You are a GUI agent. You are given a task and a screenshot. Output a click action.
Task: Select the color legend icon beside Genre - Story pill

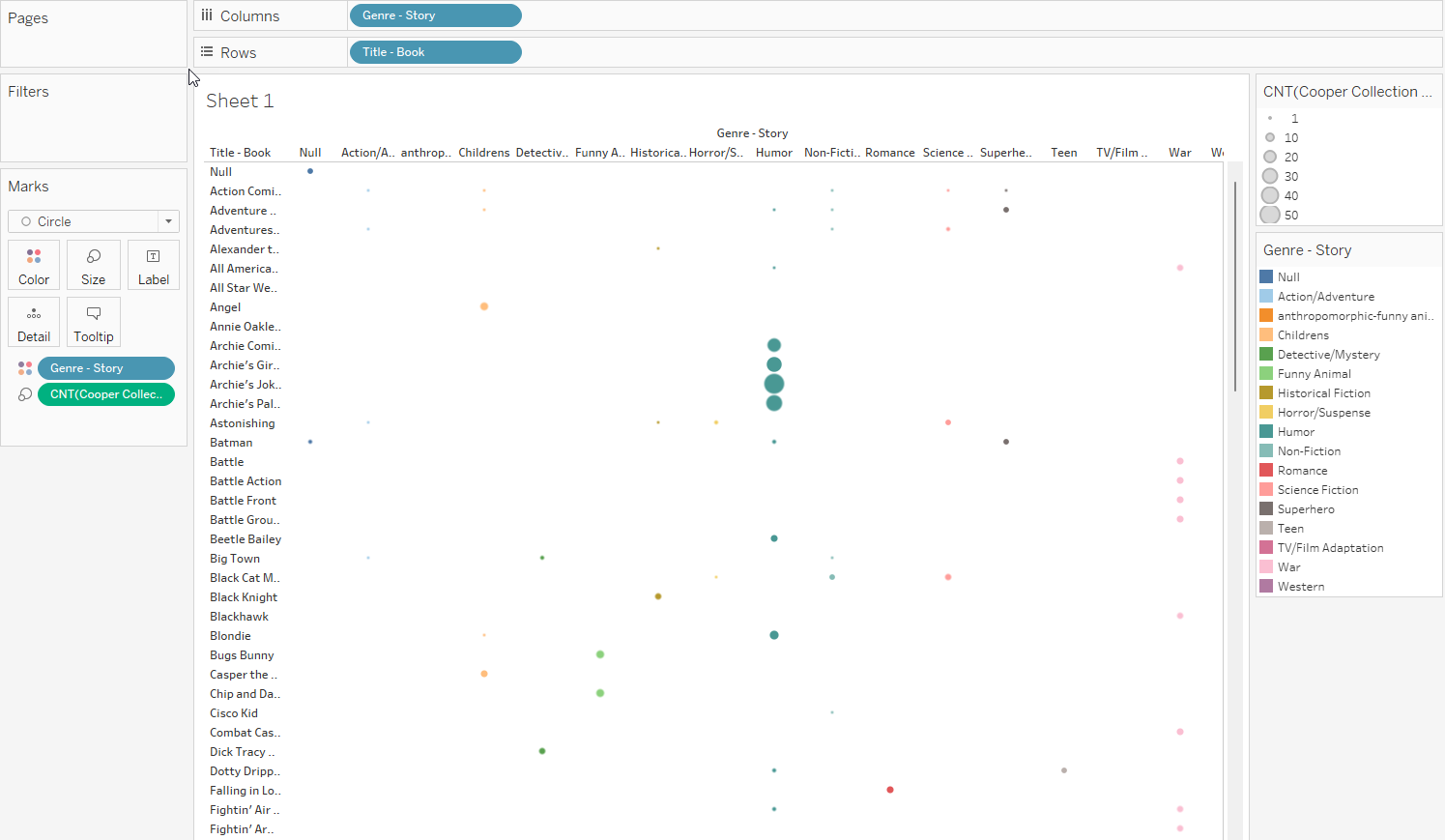tap(25, 367)
